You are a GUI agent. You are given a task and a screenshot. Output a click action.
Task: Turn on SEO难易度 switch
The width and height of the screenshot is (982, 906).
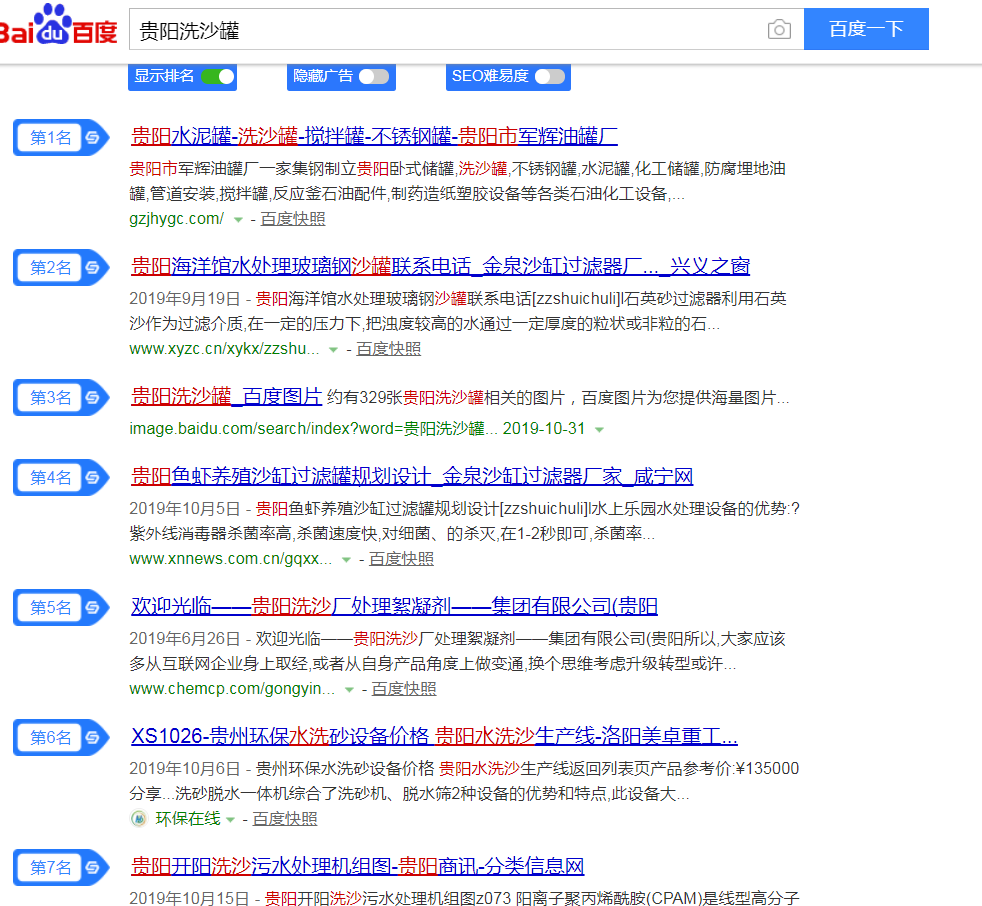pos(550,76)
